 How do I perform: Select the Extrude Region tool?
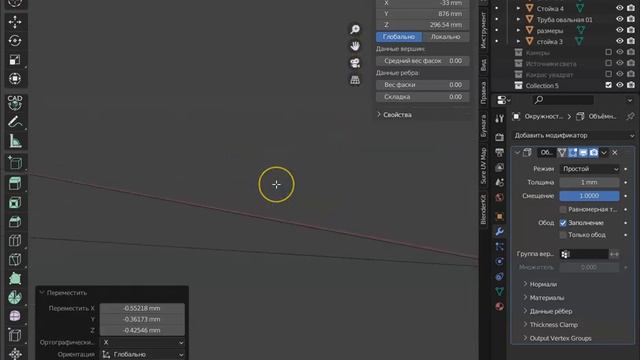pyautogui.click(x=15, y=184)
